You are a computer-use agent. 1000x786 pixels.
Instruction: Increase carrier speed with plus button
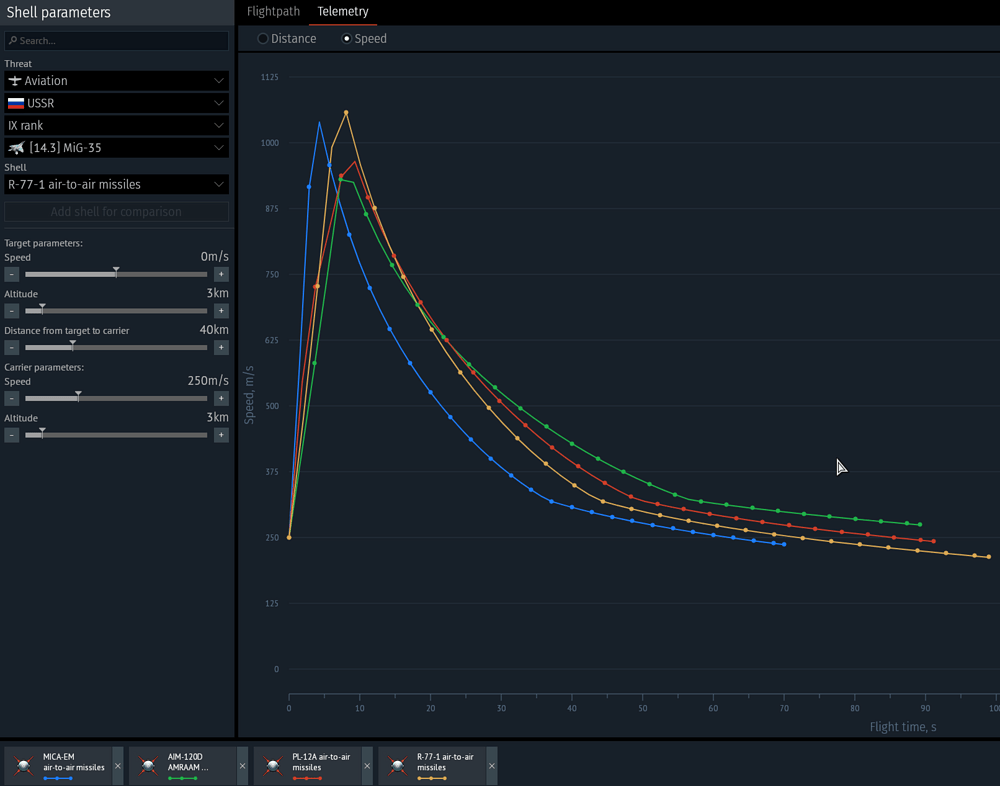[221, 399]
